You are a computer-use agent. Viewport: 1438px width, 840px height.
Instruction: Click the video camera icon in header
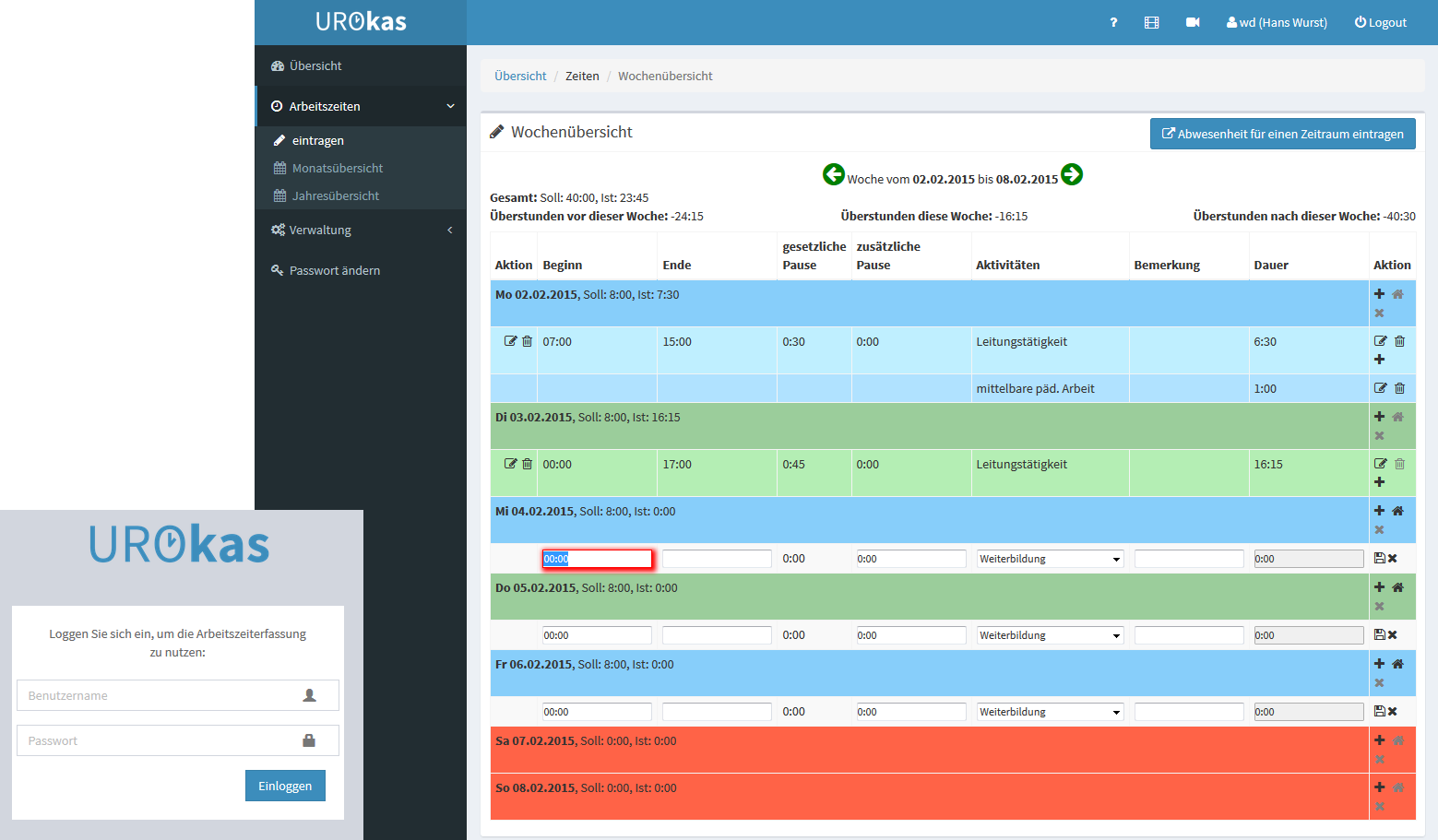pos(1193,23)
